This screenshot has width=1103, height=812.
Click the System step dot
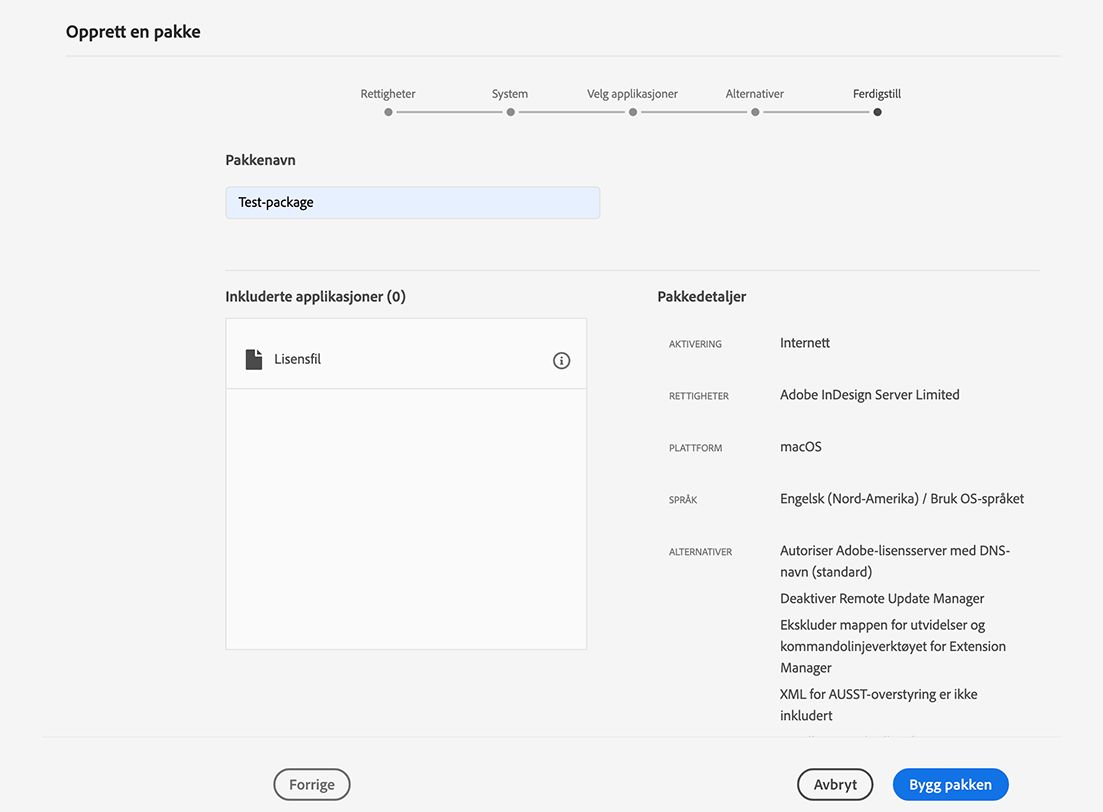coord(510,112)
